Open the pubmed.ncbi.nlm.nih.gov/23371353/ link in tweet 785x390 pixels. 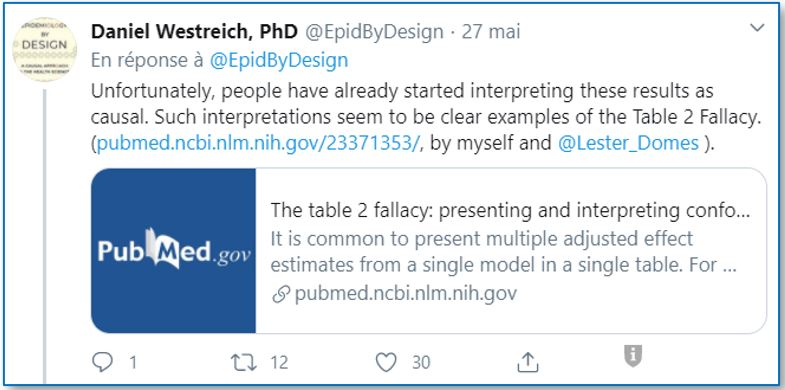click(259, 144)
